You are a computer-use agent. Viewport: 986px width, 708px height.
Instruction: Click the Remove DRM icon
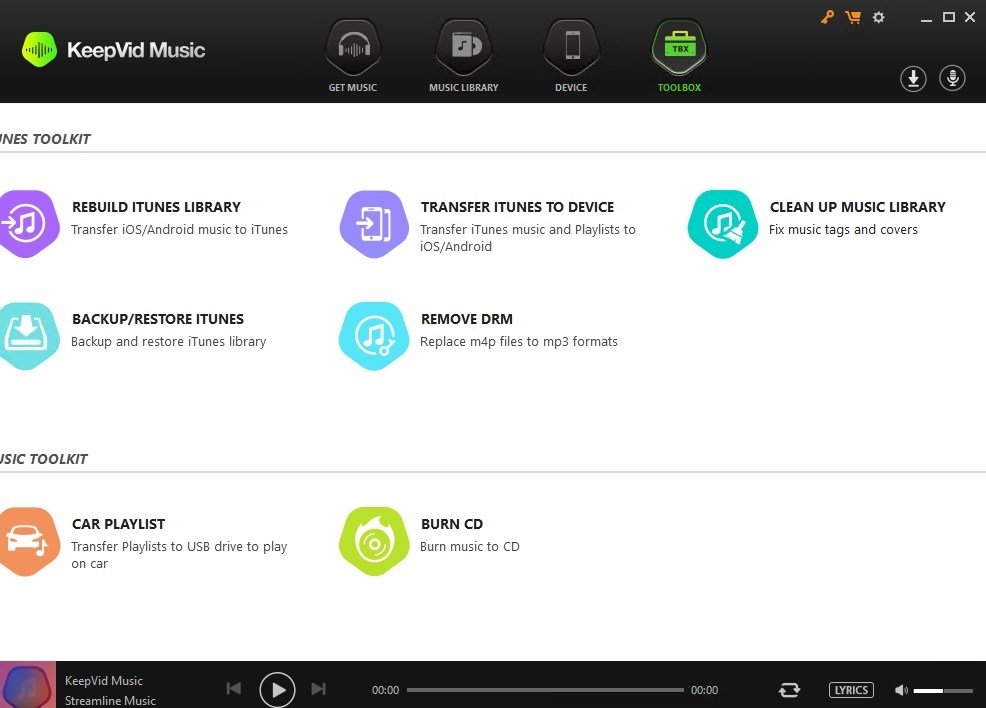coord(374,336)
